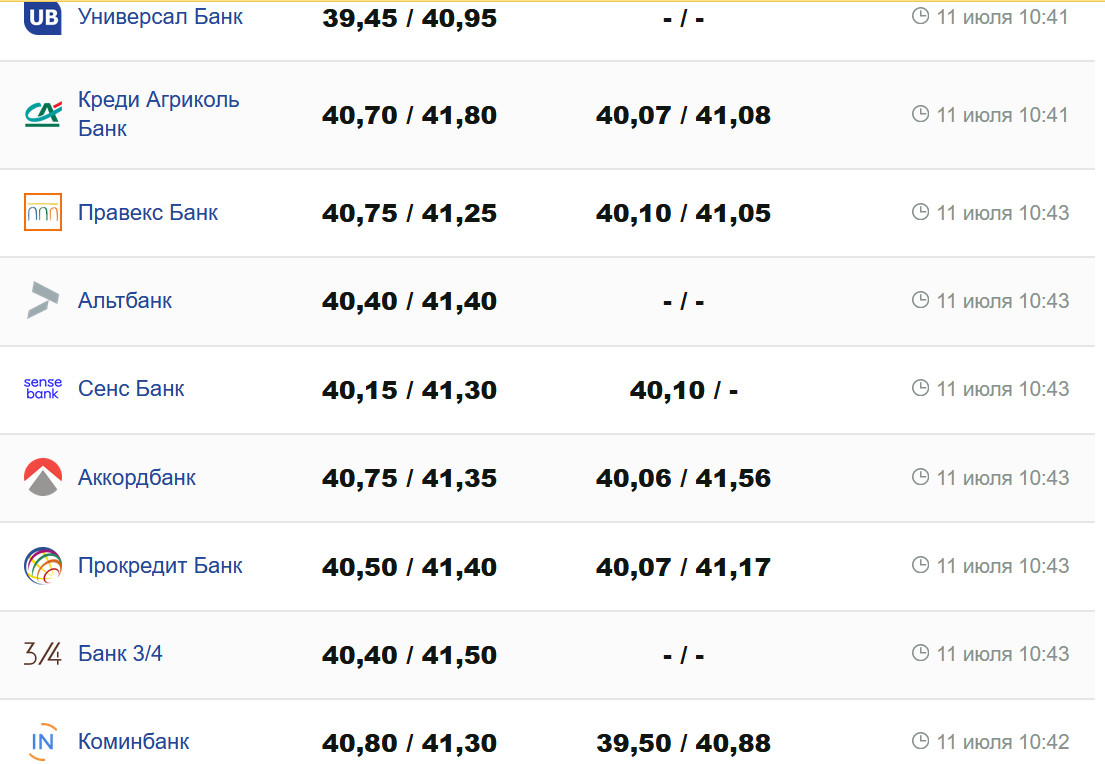Open the Креди Агриколь Банк link
This screenshot has width=1105, height=764.
click(158, 114)
